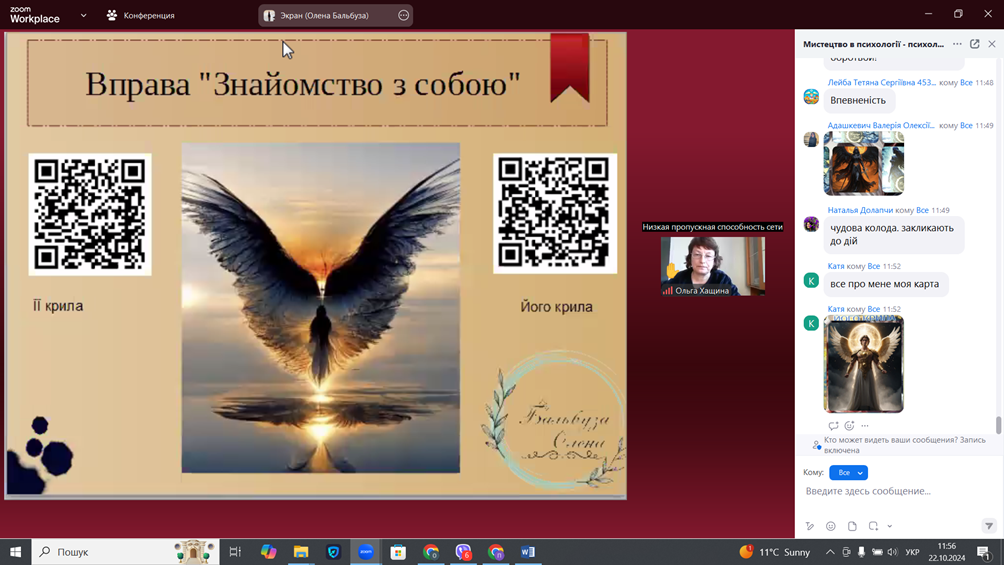Open the emoji picker in chat toolbar
1004x565 pixels.
point(830,526)
